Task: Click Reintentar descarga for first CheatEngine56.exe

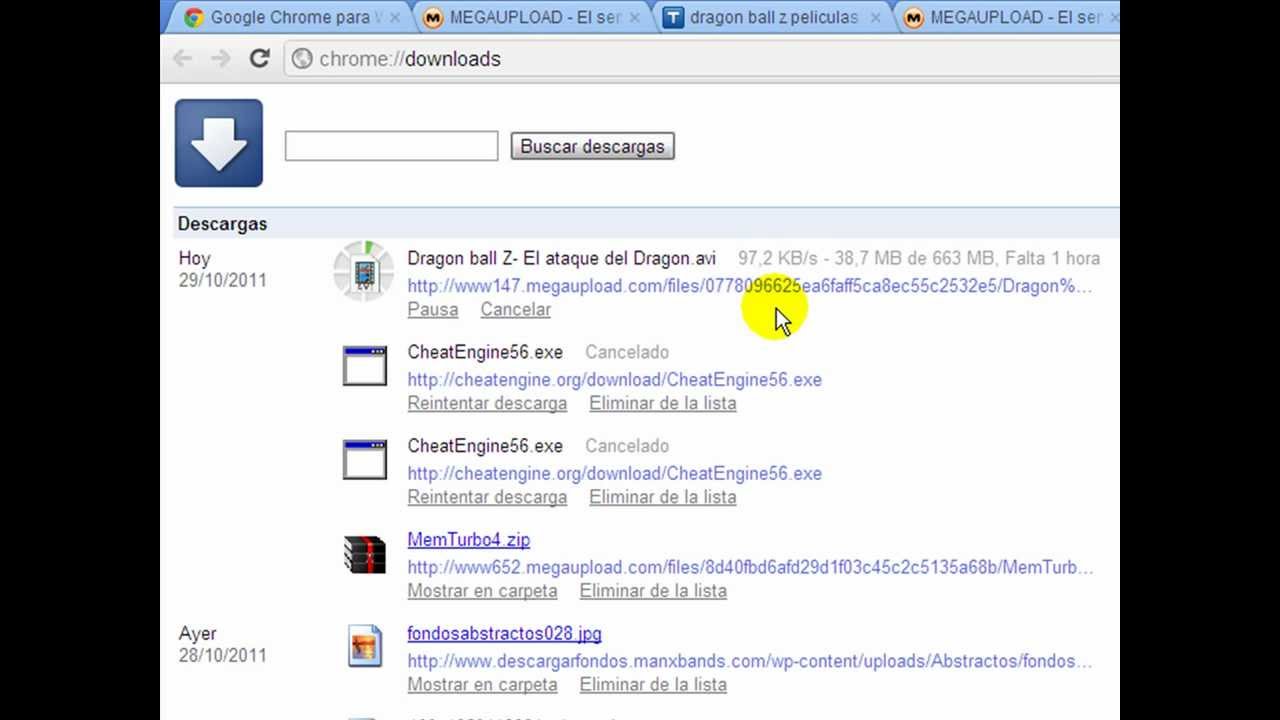Action: [x=487, y=404]
